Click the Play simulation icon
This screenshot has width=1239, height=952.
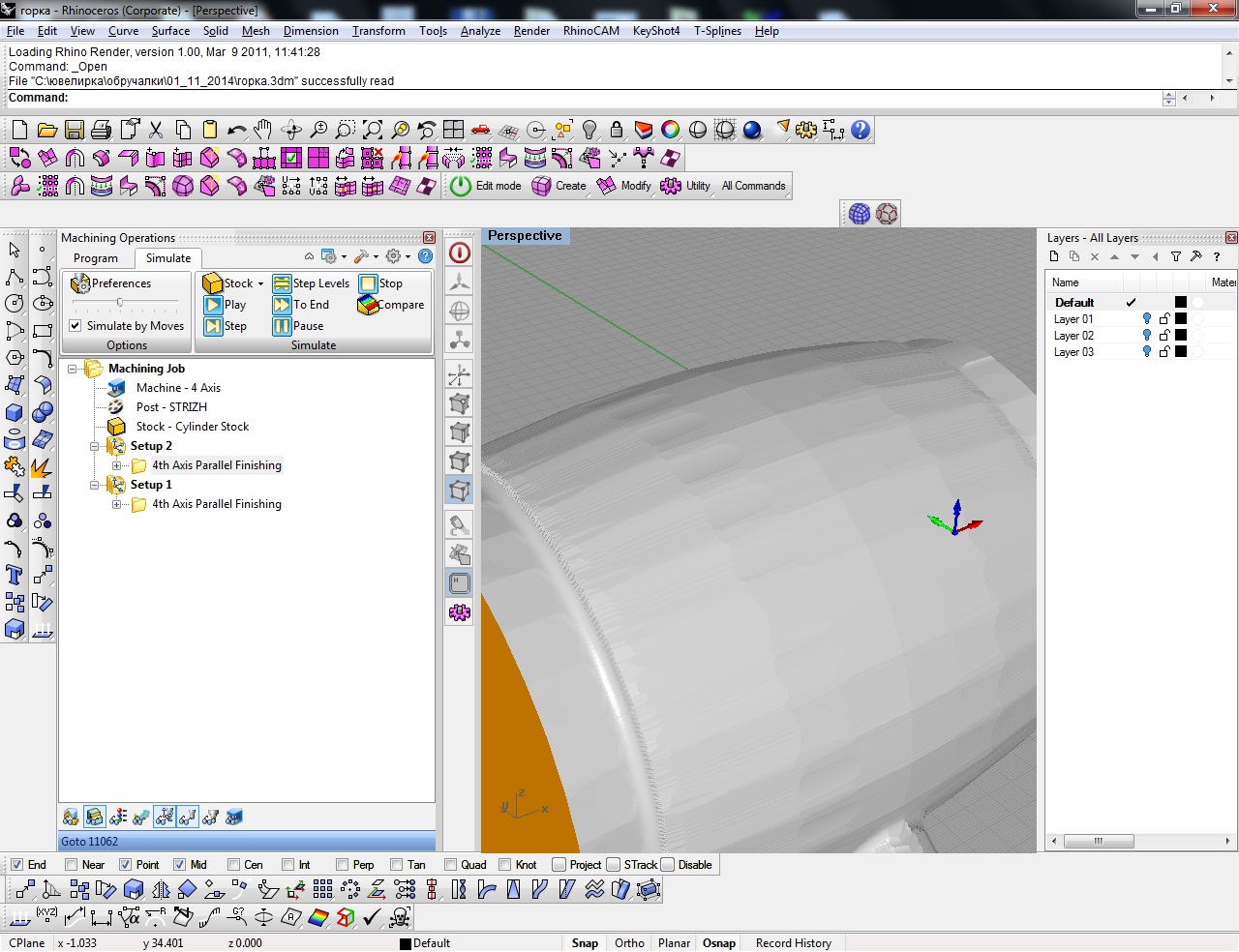point(213,305)
